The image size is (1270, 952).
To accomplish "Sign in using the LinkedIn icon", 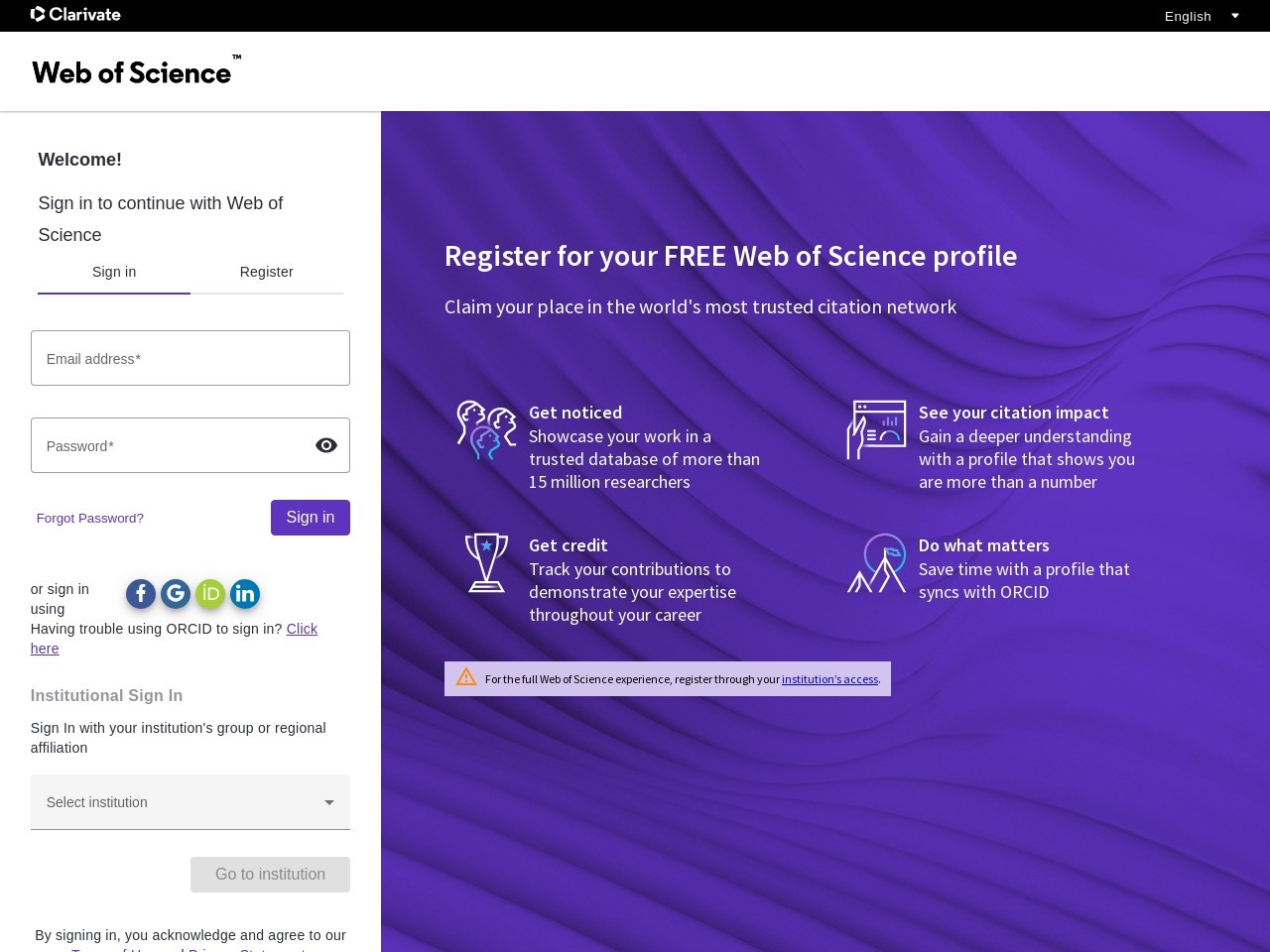I will [x=245, y=594].
